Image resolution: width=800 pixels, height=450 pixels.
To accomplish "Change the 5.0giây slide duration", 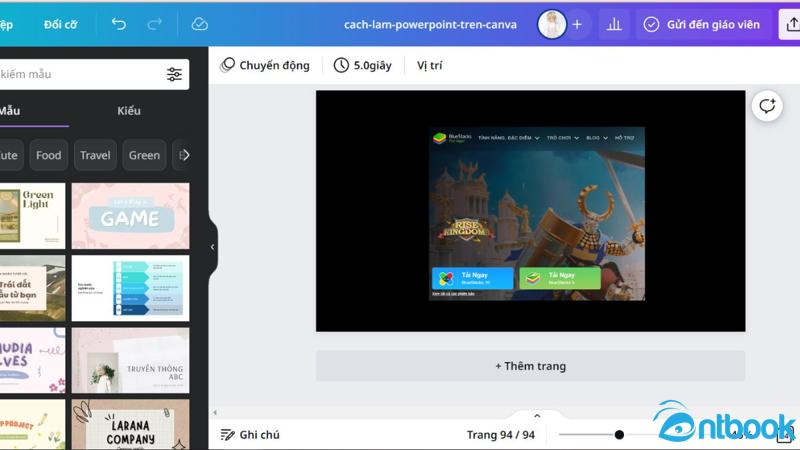I will click(x=363, y=65).
